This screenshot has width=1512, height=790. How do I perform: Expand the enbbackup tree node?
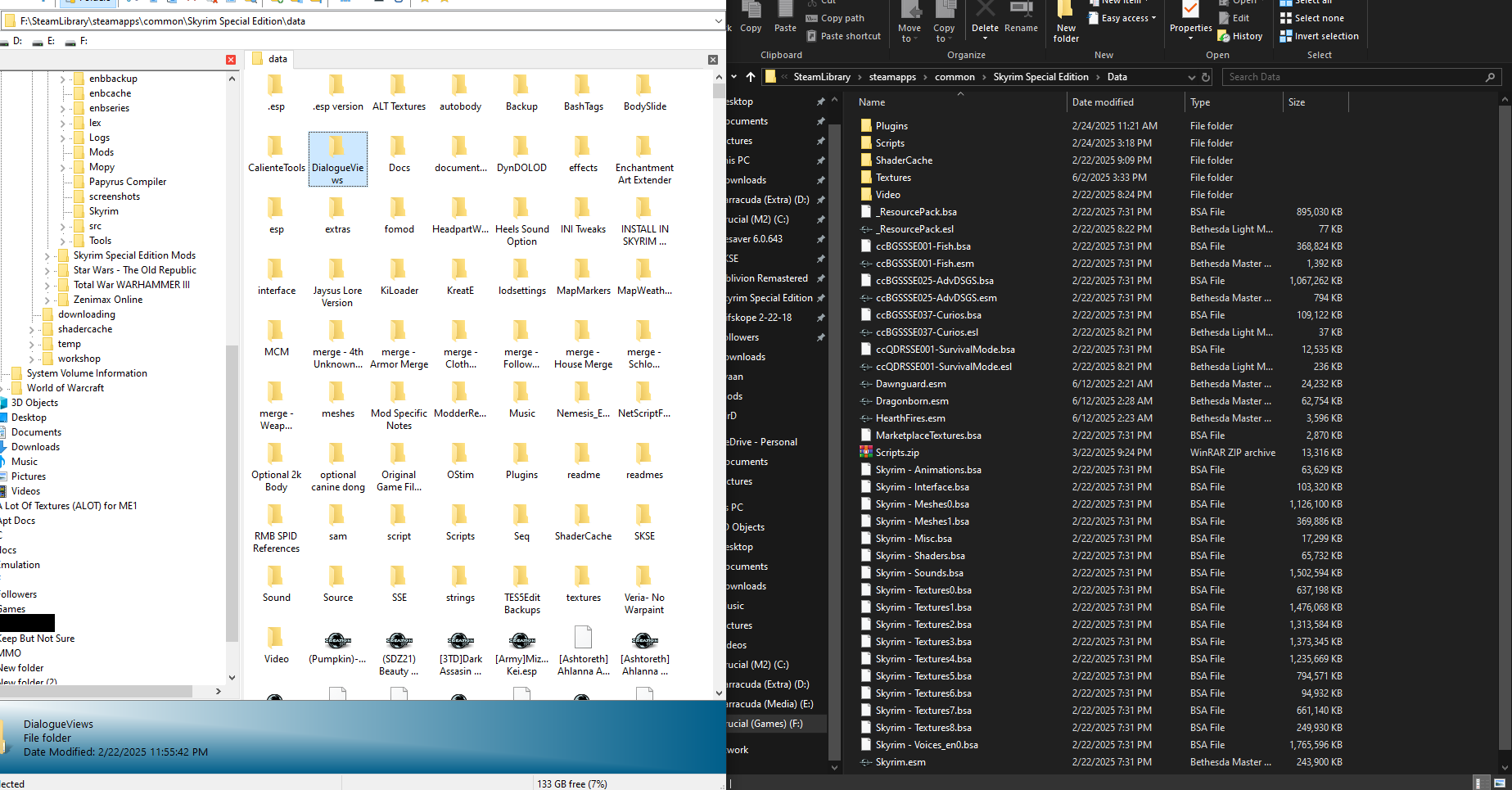tap(63, 79)
